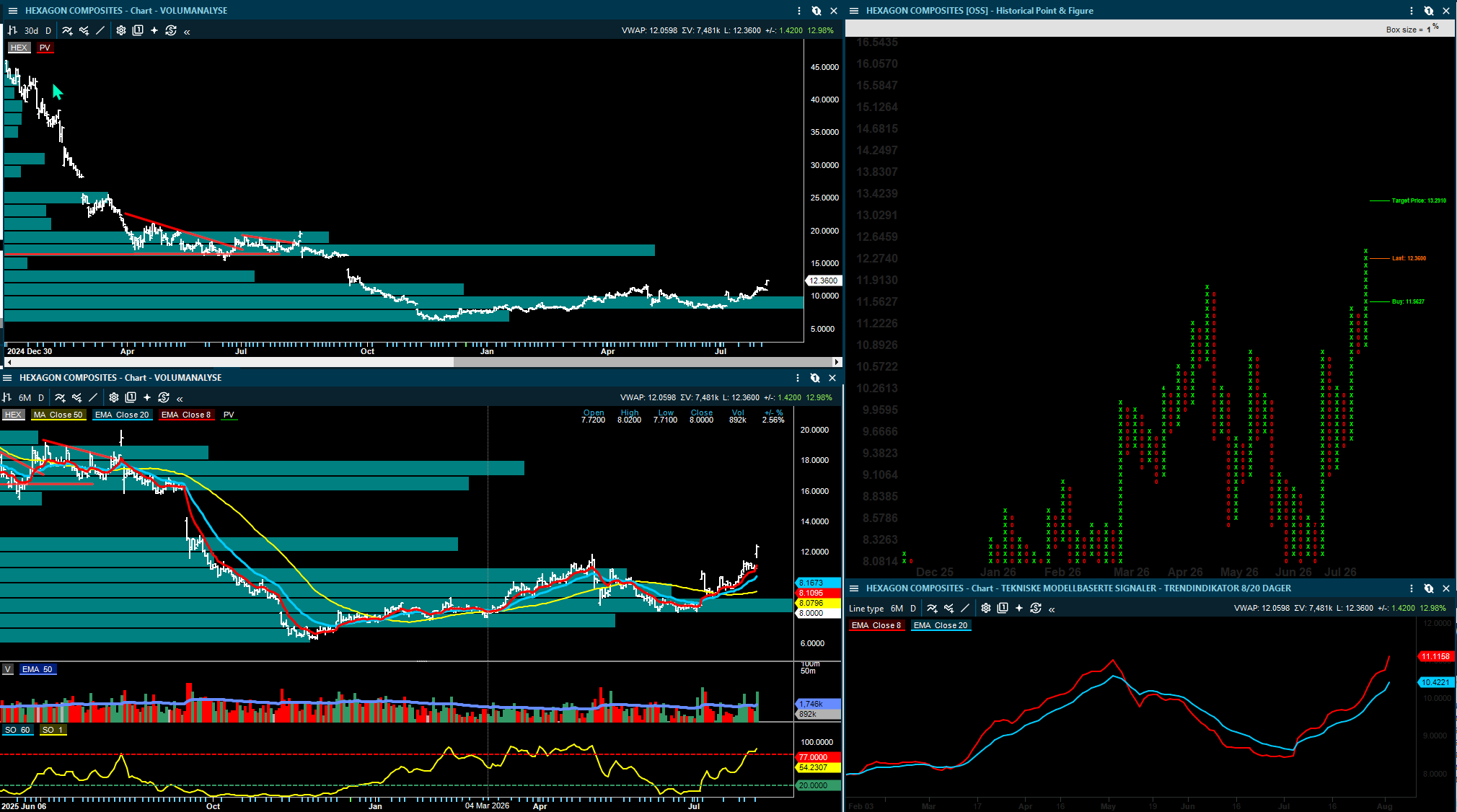Toggle EMA Close 8 tag in lower VOLUMANALYSE
Viewport: 1457px width, 812px height.
[x=186, y=415]
